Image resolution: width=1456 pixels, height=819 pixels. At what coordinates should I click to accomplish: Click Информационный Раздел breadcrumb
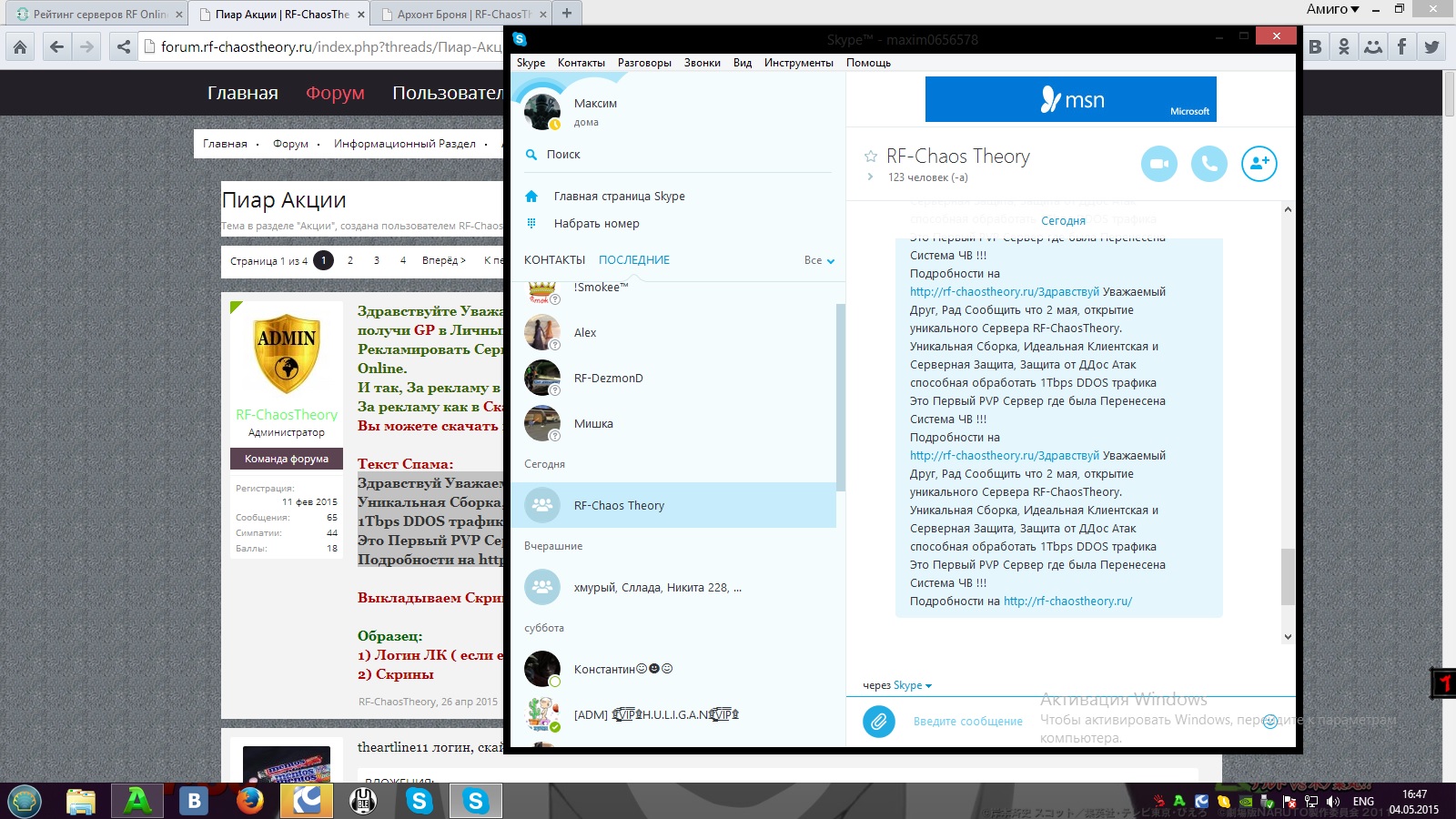tap(405, 144)
